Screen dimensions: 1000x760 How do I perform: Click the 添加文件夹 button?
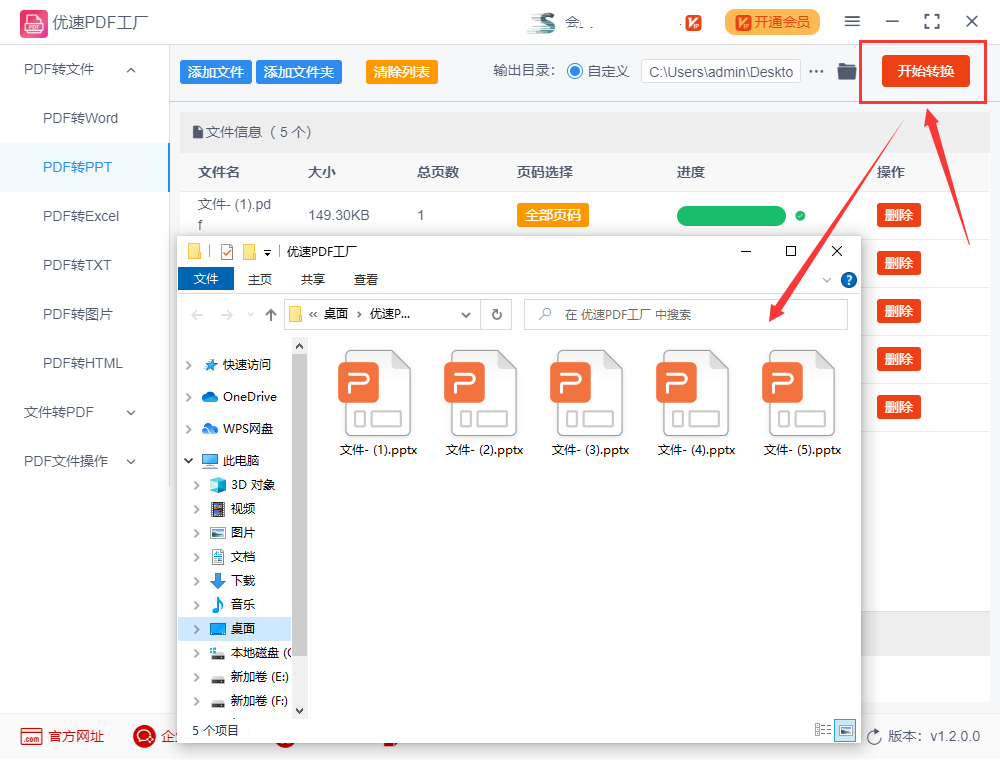tap(298, 72)
